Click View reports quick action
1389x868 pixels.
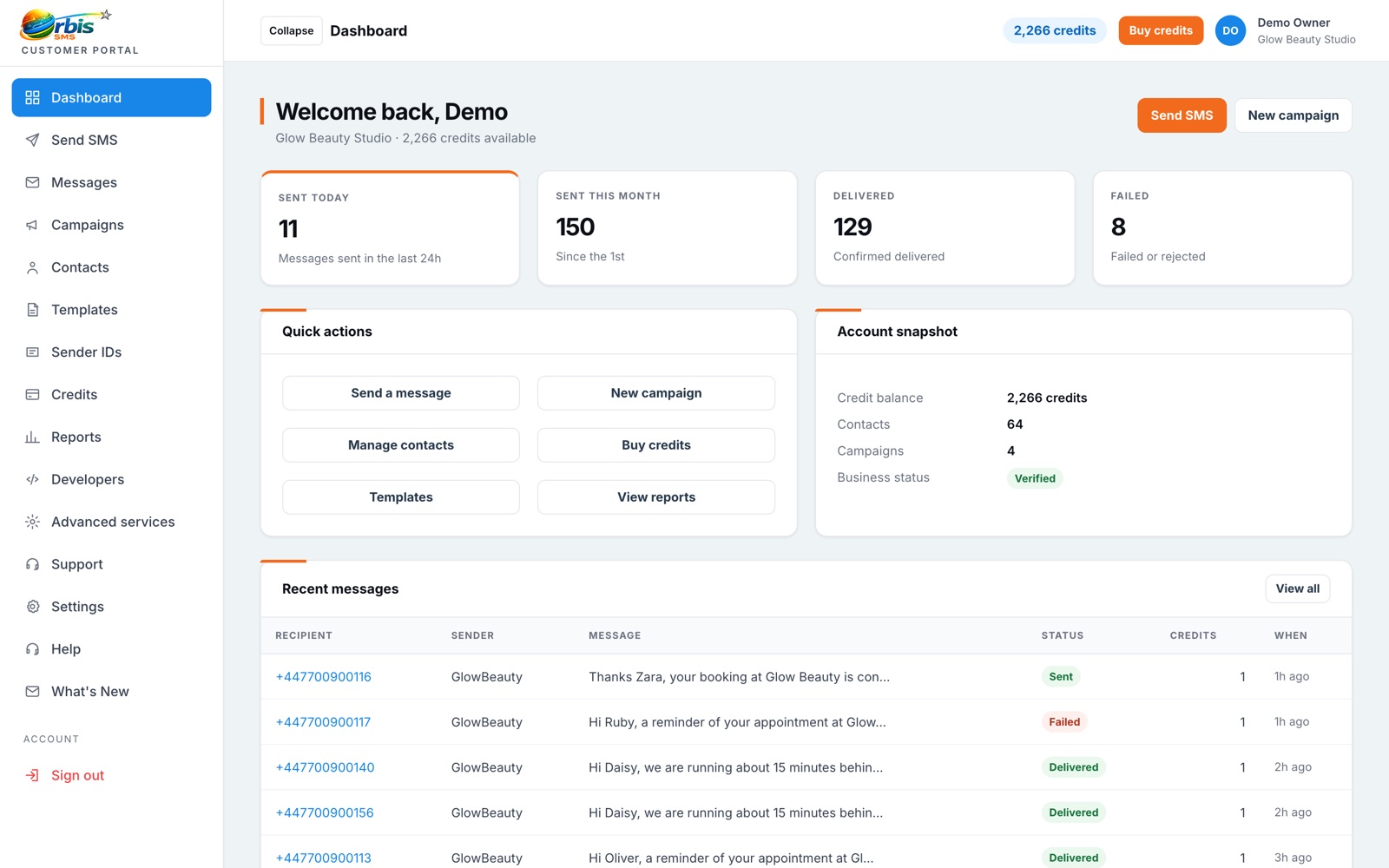coord(656,497)
